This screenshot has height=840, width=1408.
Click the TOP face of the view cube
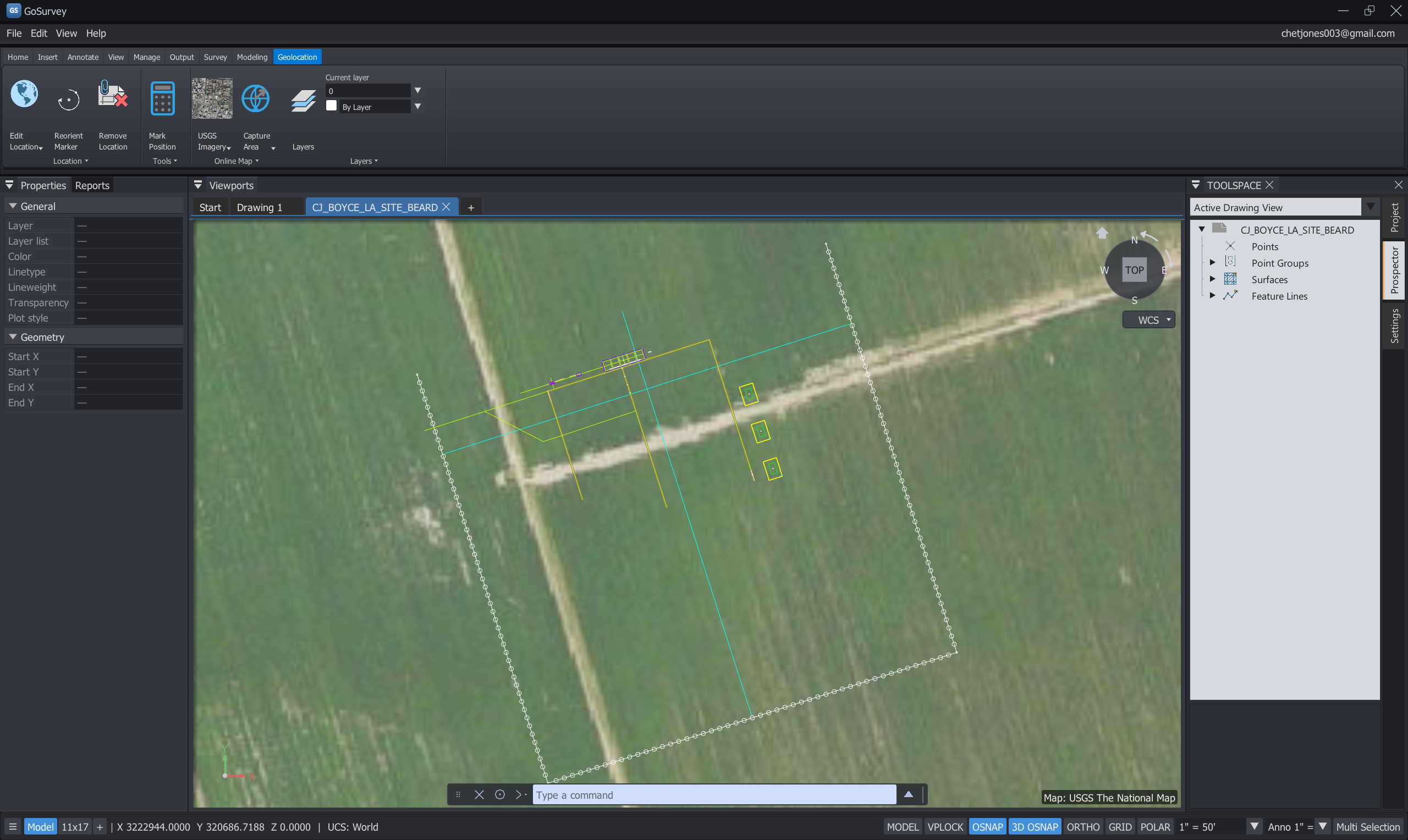pyautogui.click(x=1134, y=270)
